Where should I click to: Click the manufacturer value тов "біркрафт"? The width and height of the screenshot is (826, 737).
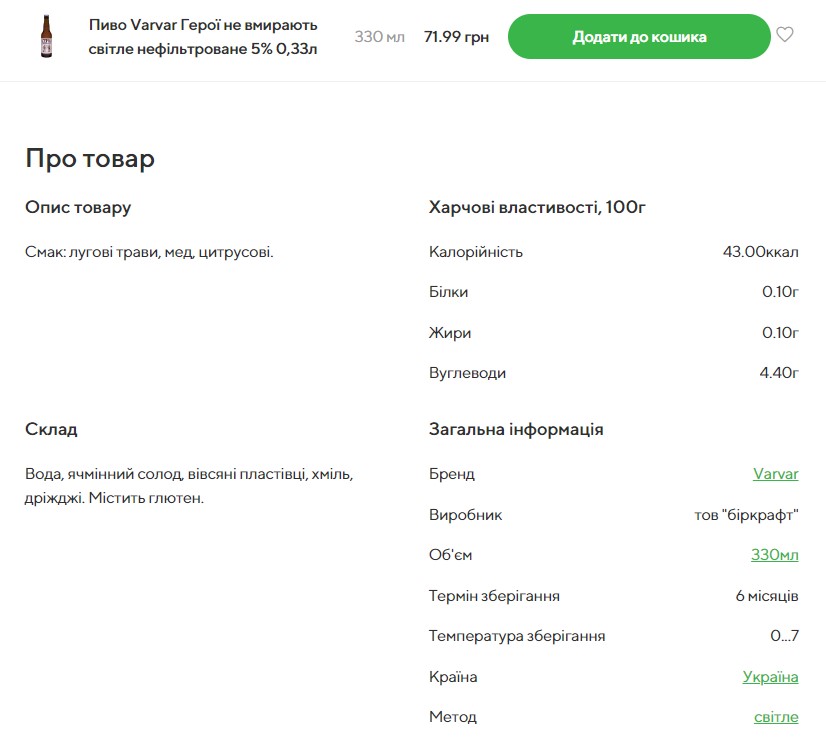click(746, 515)
